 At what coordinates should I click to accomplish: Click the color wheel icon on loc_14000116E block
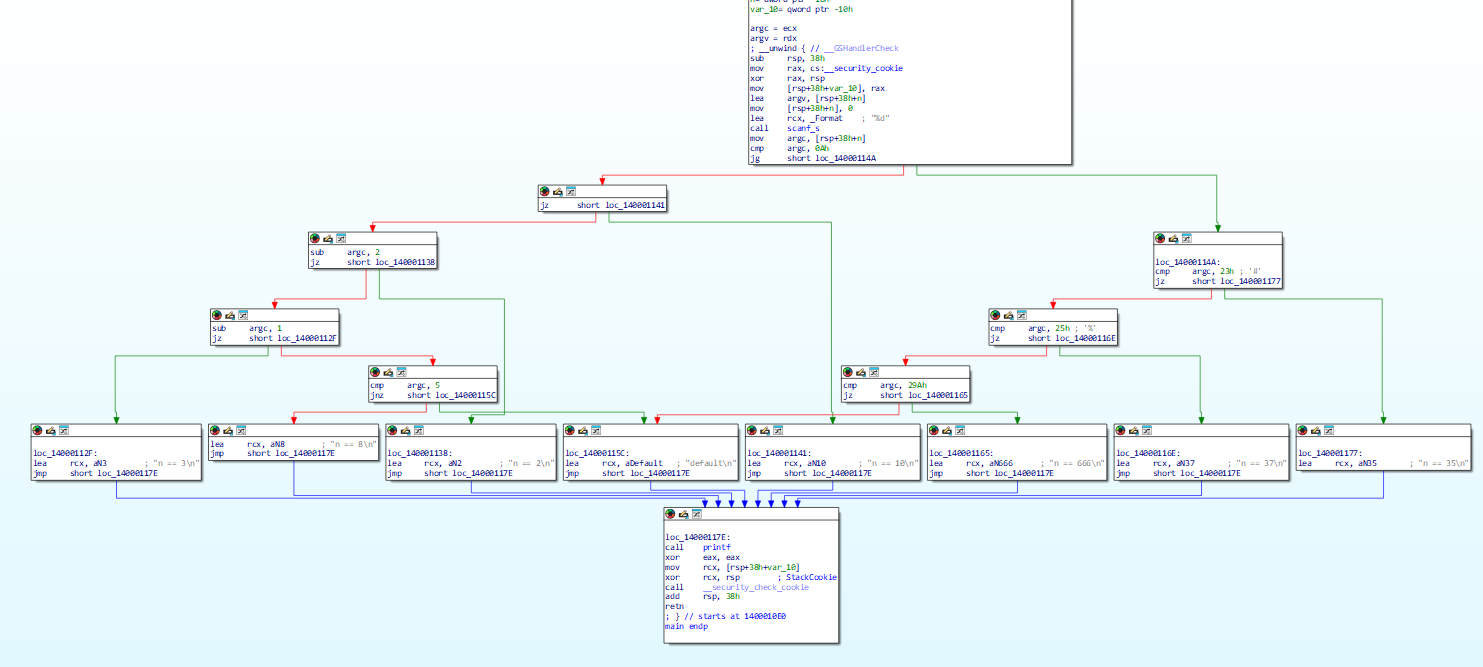point(1122,430)
